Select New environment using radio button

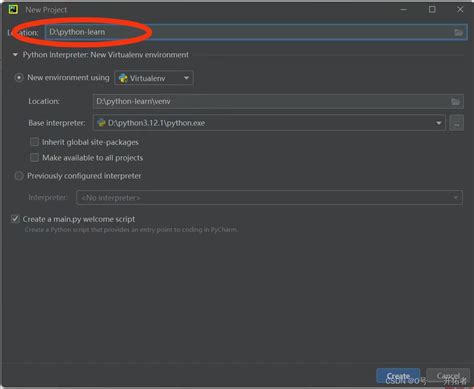pos(19,78)
